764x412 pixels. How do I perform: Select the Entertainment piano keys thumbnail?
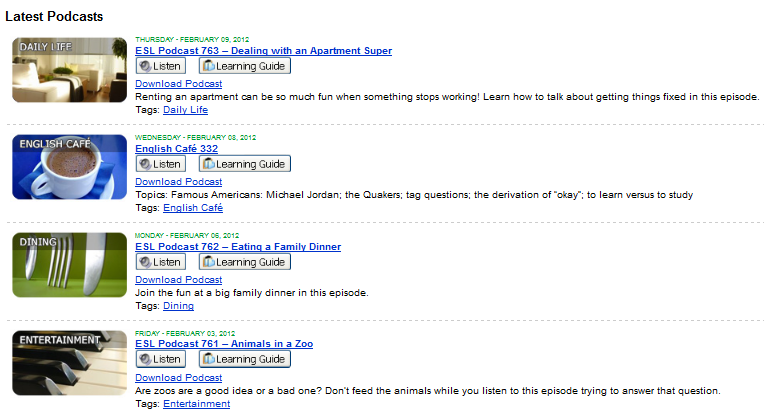point(70,363)
